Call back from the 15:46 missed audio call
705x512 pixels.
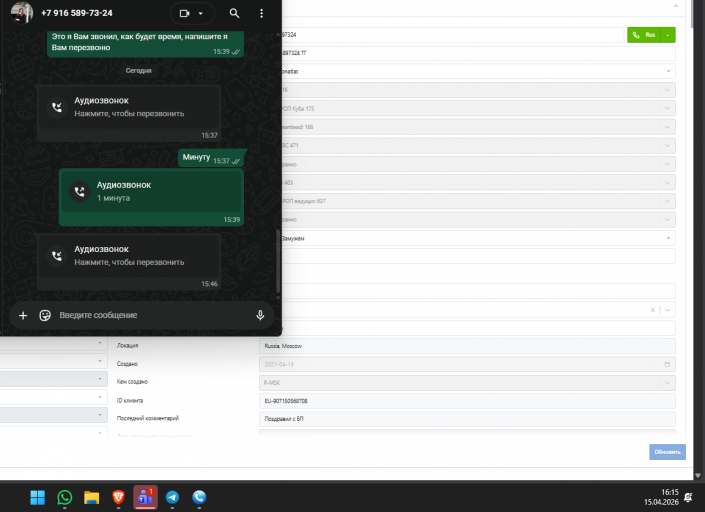tap(129, 262)
